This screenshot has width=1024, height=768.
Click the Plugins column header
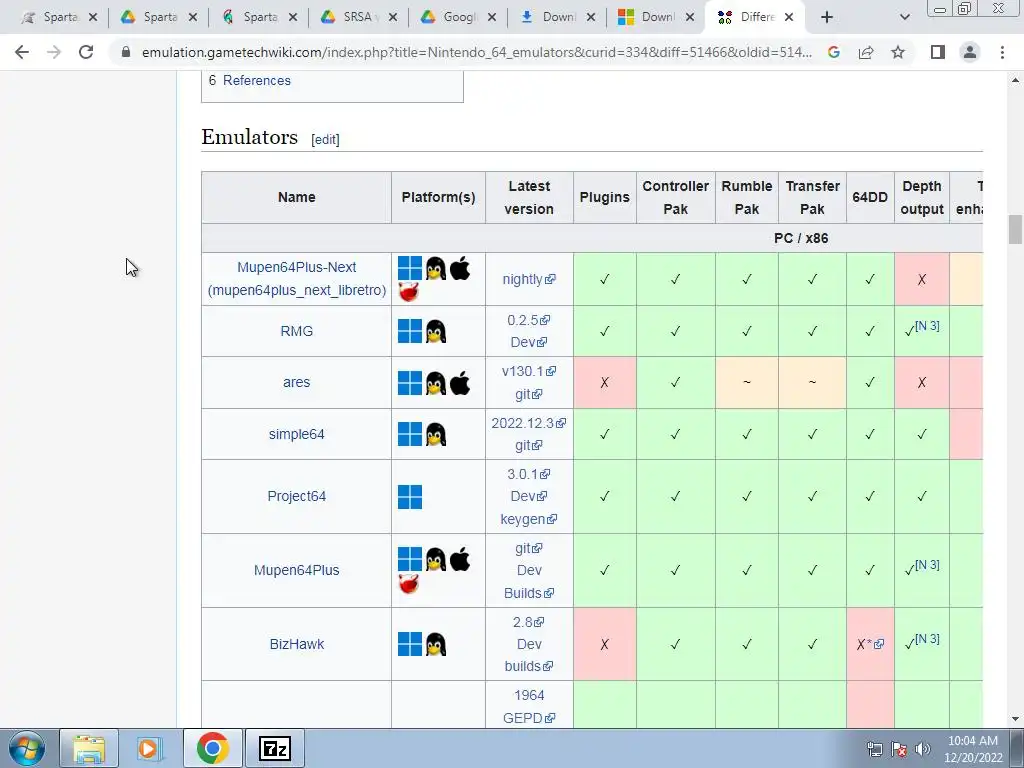coord(605,197)
